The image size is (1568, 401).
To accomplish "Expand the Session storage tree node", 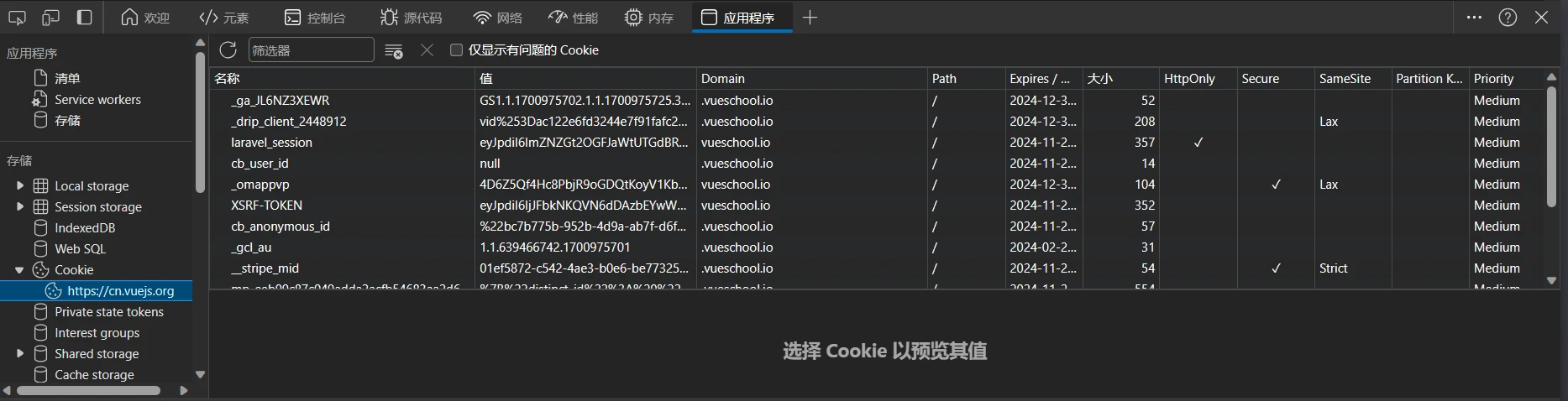I will tap(19, 206).
